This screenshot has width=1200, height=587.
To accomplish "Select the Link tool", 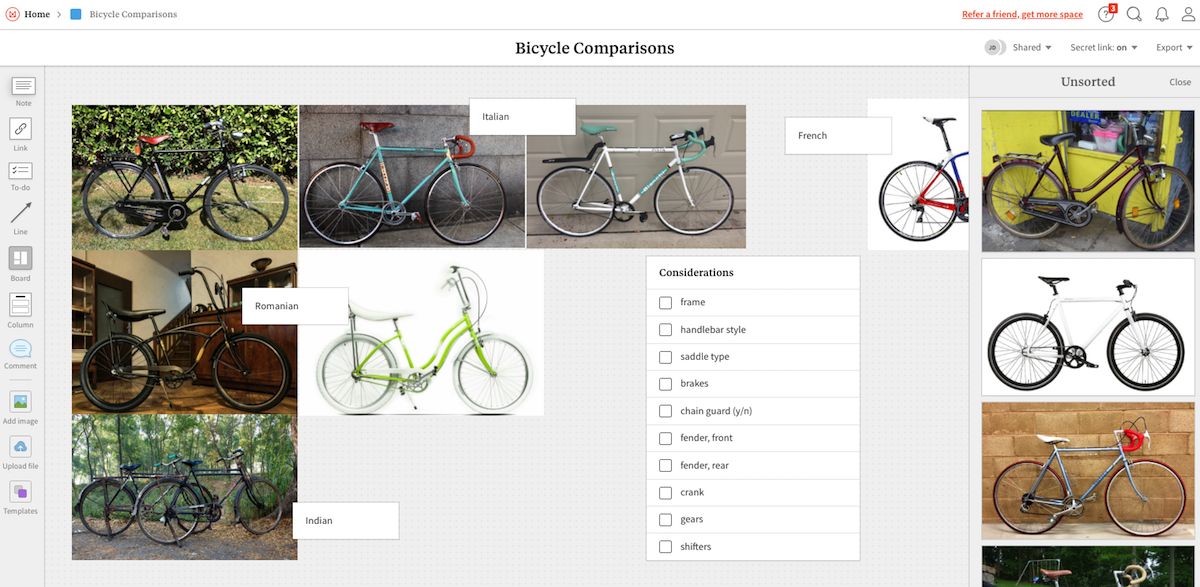I will (21, 129).
